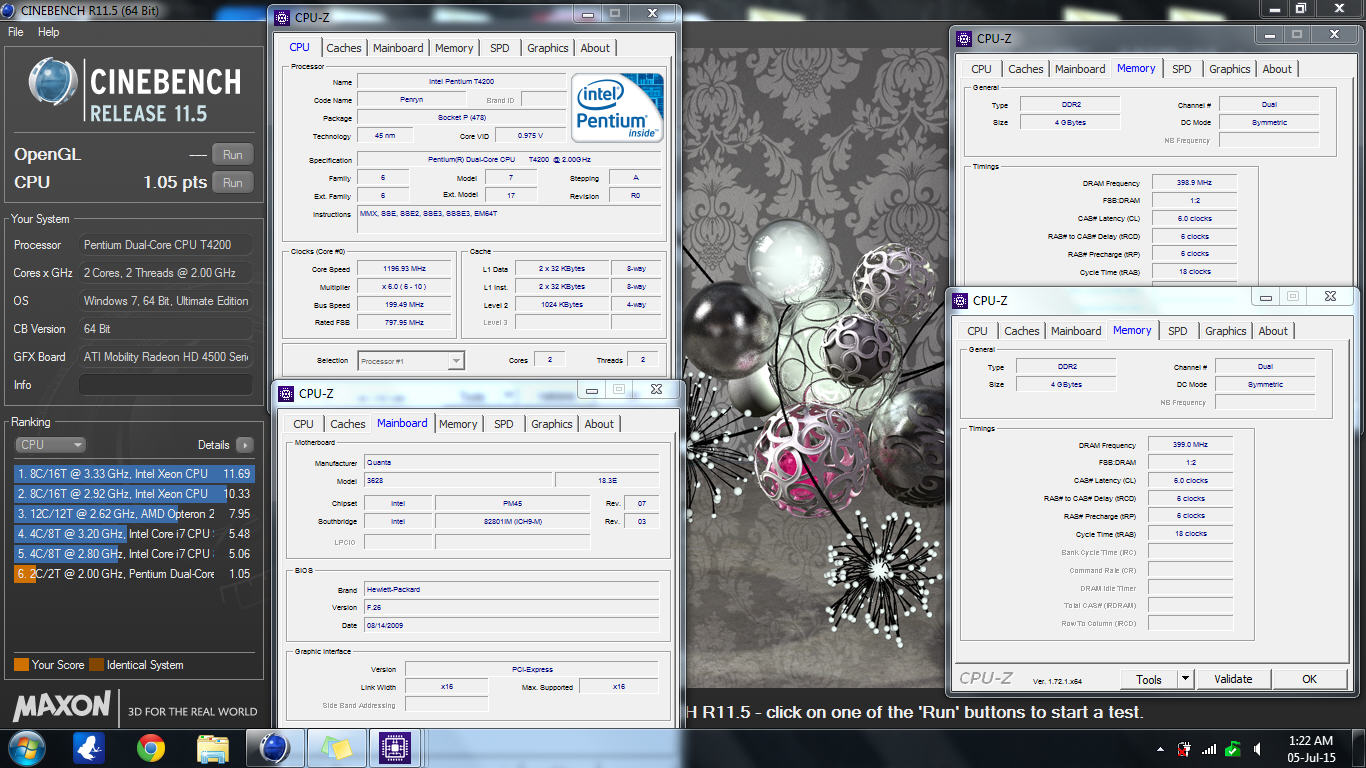Select the 12C/12T AMD Opteron ranking row
1366x768 pixels.
tap(134, 514)
